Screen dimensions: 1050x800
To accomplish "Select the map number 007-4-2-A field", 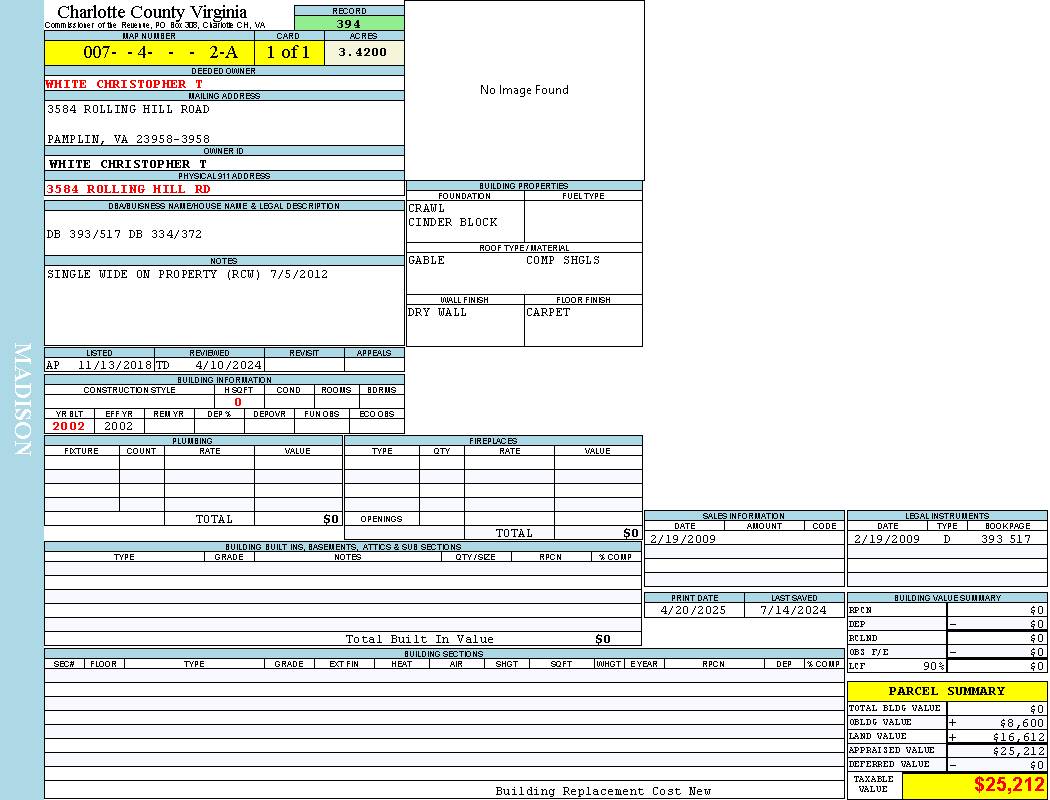I will tap(149, 53).
